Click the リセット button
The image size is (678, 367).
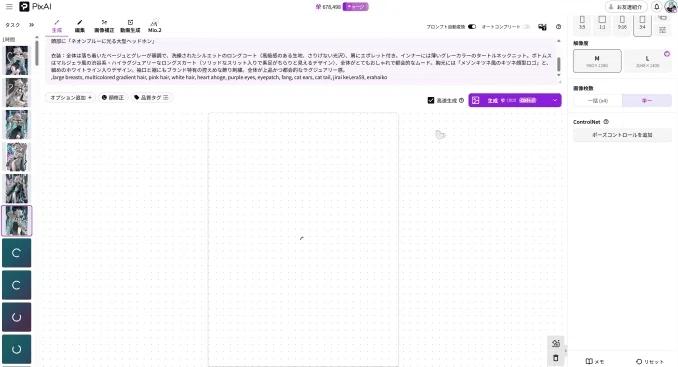(x=649, y=361)
